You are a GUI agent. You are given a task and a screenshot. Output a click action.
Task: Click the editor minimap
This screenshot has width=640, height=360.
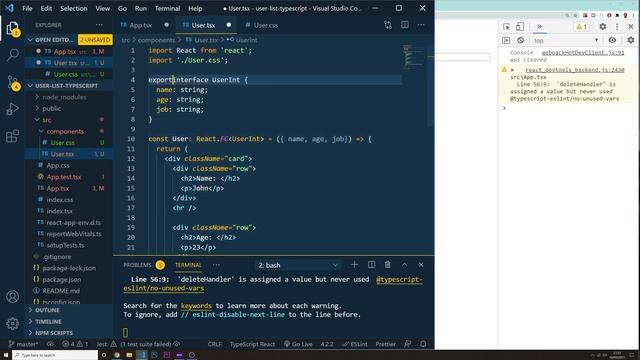pyautogui.click(x=413, y=57)
